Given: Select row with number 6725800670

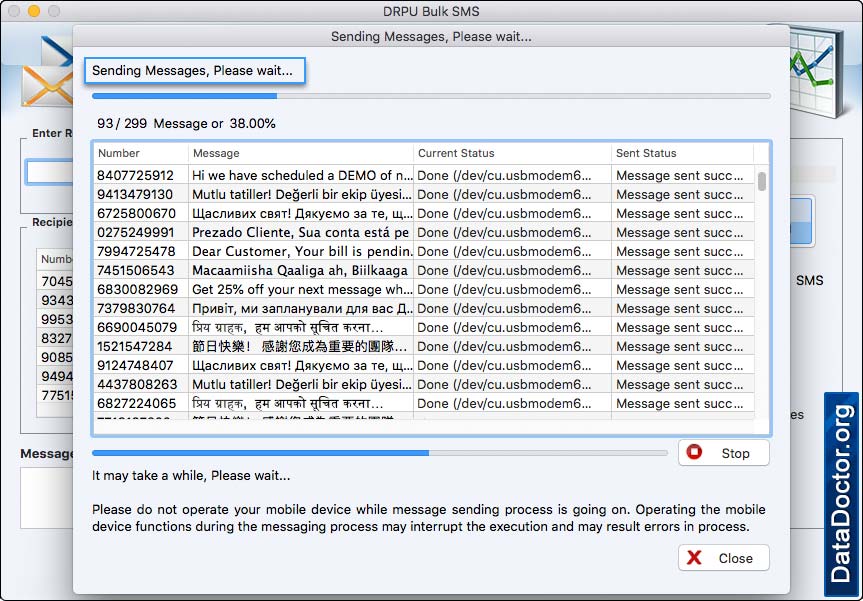Looking at the screenshot, I should (424, 214).
